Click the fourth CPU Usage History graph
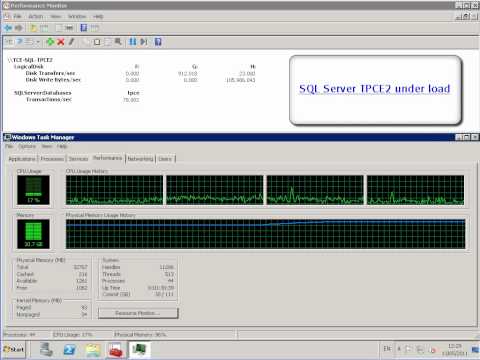 coord(416,190)
